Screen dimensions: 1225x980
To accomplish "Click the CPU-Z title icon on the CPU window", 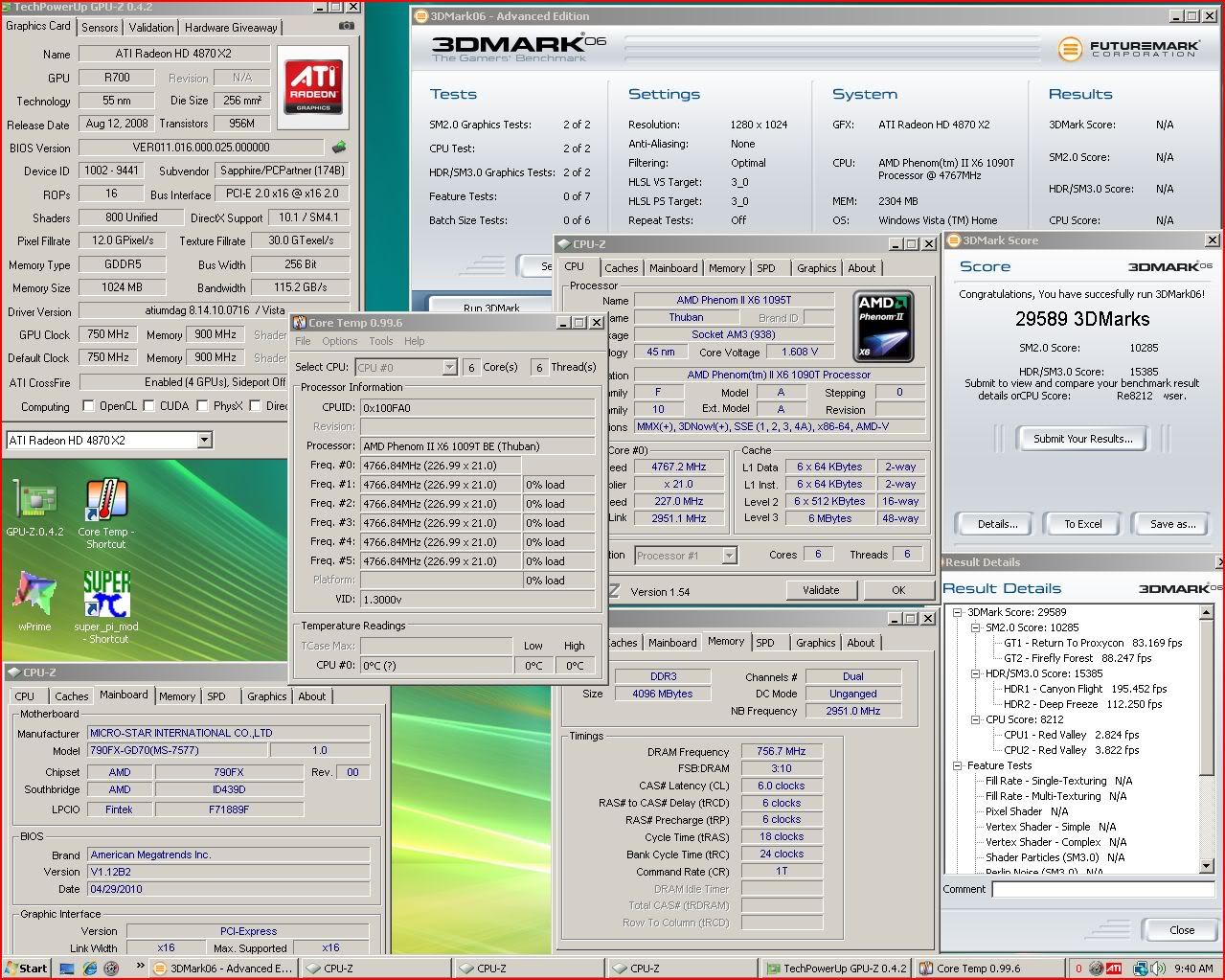I will [566, 244].
